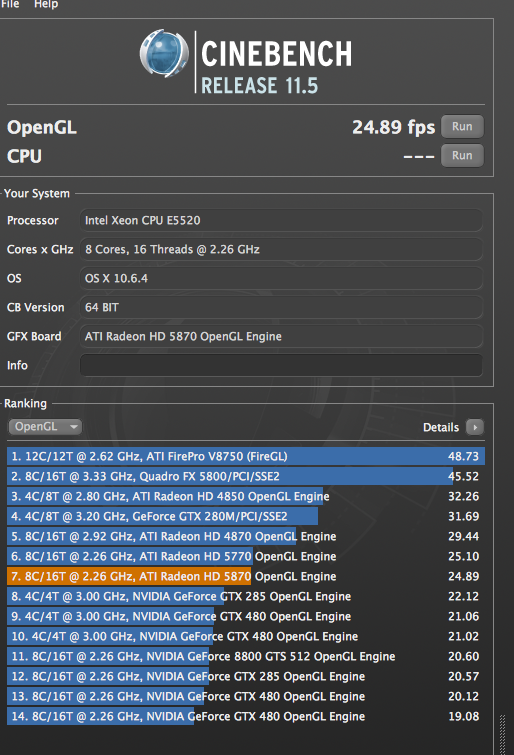The height and width of the screenshot is (755, 514).
Task: Click the Processor field Intel Xeon CPU E5520
Action: pyautogui.click(x=281, y=221)
